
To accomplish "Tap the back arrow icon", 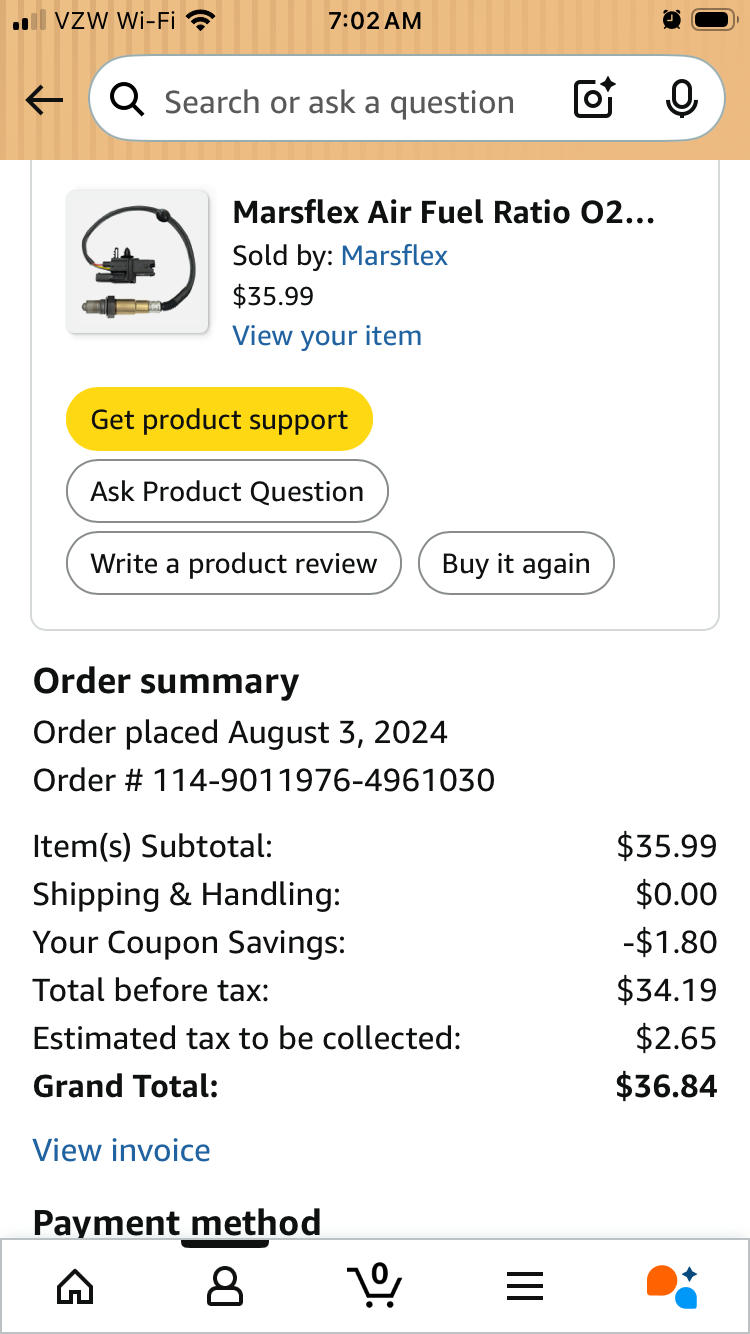I will coord(44,100).
